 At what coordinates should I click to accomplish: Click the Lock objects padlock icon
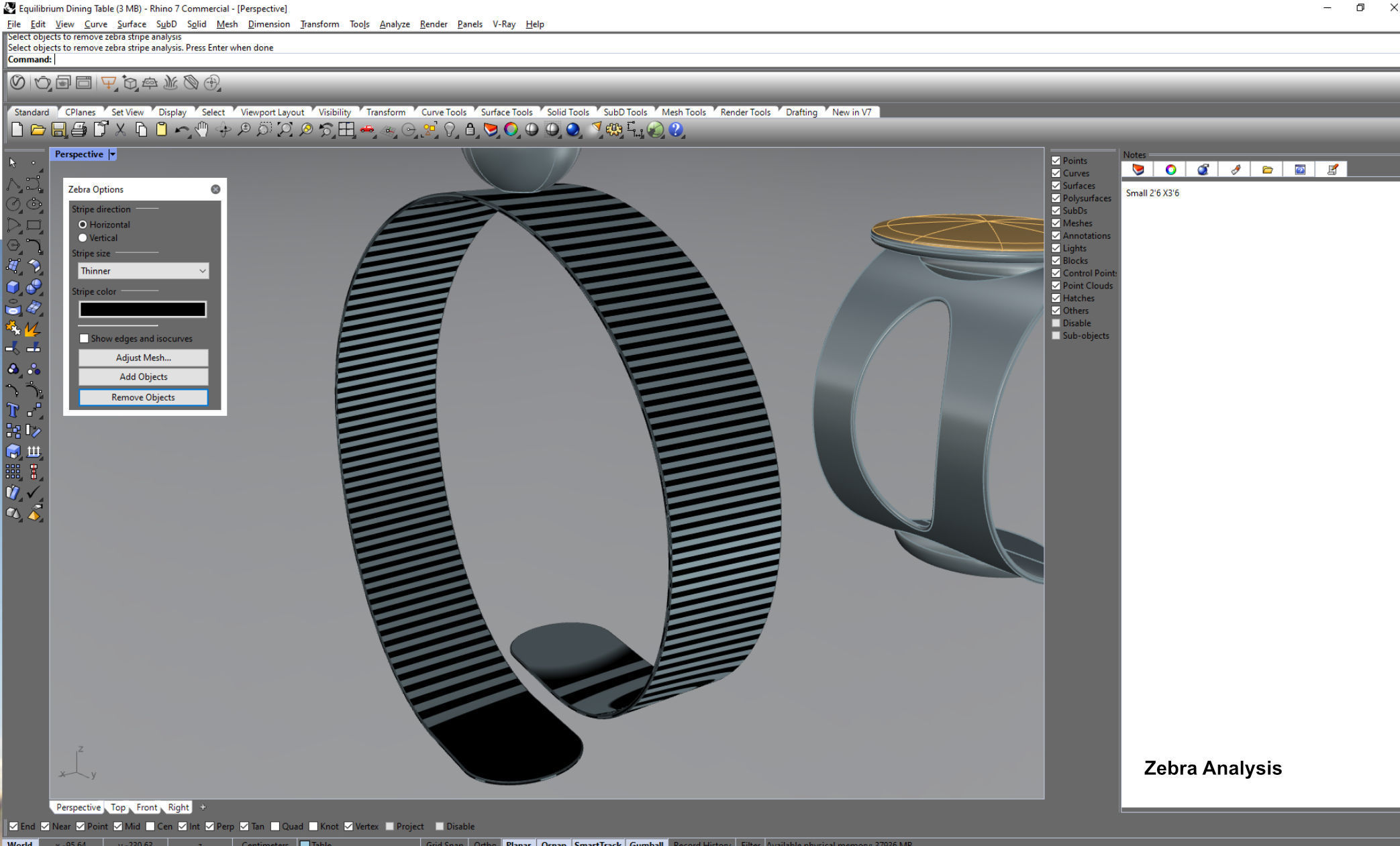[x=470, y=130]
